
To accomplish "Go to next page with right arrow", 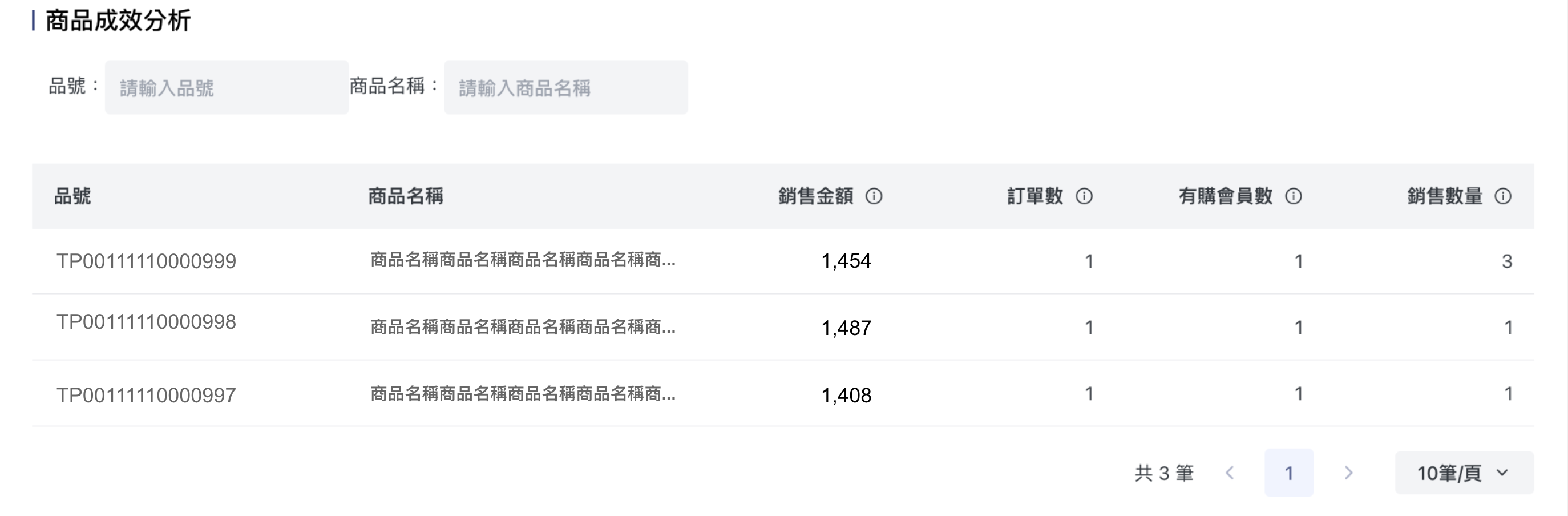I will click(x=1348, y=473).
